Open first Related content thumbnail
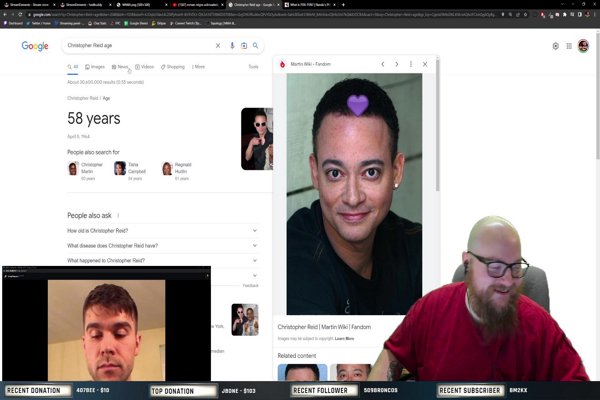 302,372
